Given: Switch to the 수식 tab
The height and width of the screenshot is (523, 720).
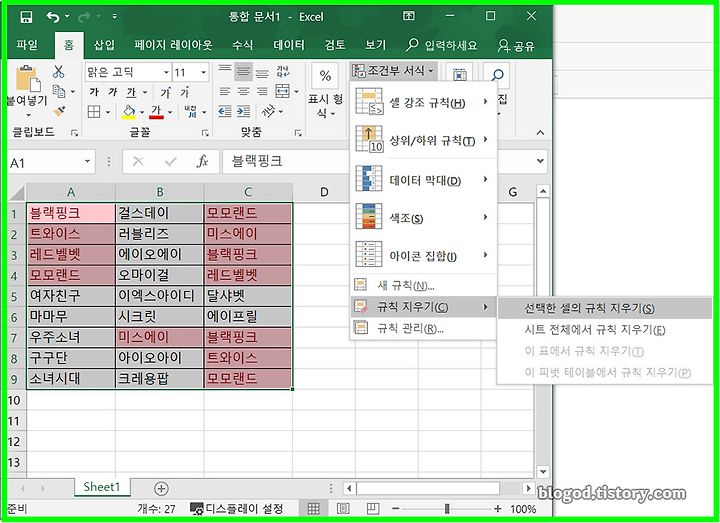Looking at the screenshot, I should pyautogui.click(x=242, y=45).
